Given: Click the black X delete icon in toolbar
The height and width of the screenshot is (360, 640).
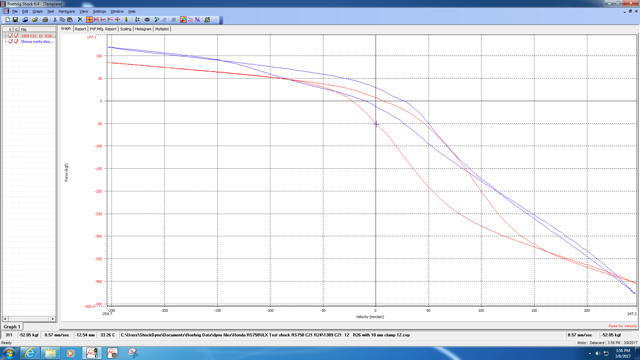Looking at the screenshot, I should click(x=80, y=20).
